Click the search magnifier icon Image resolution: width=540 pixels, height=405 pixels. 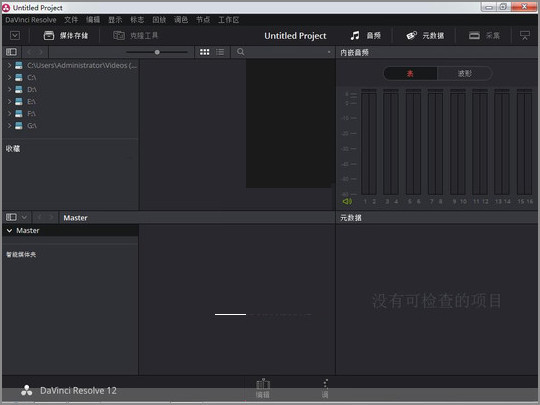click(241, 52)
